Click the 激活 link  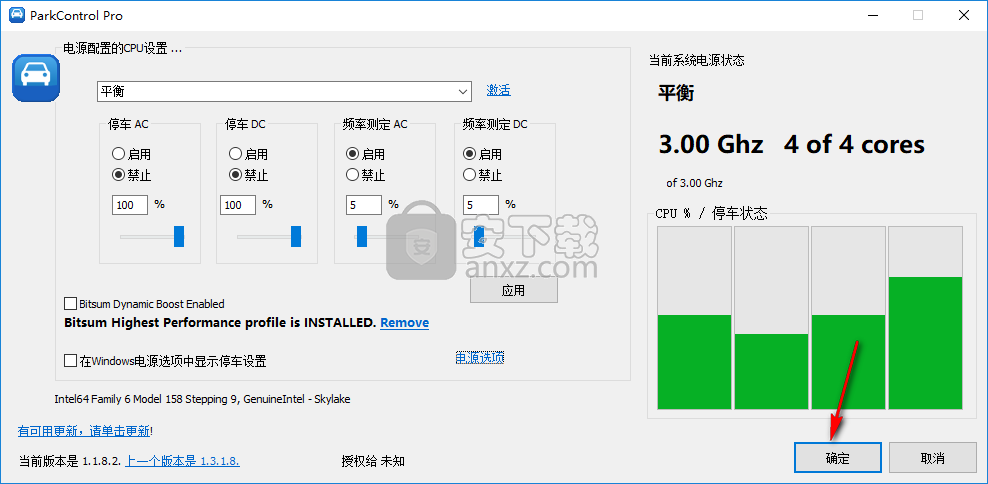pyautogui.click(x=498, y=90)
